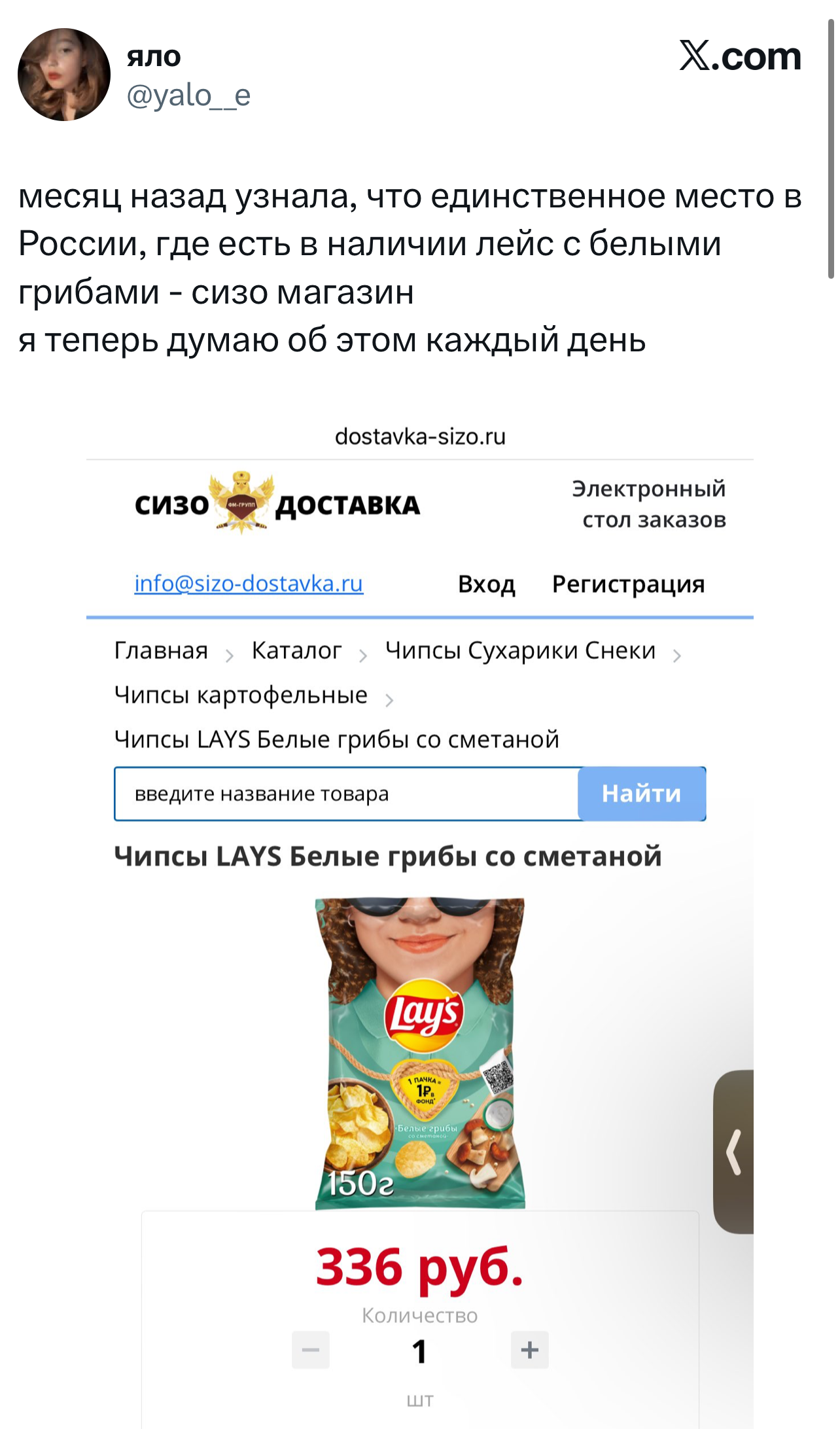Image resolution: width=840 pixels, height=1429 pixels.
Task: Open the Lays chips product image
Action: tap(420, 1053)
